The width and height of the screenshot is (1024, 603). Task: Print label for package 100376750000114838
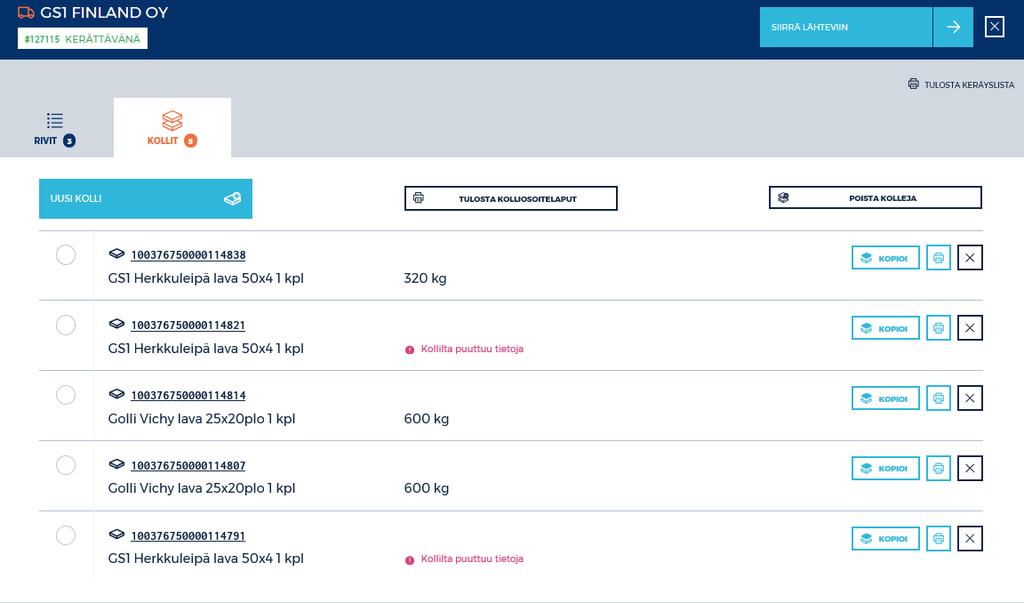(938, 257)
